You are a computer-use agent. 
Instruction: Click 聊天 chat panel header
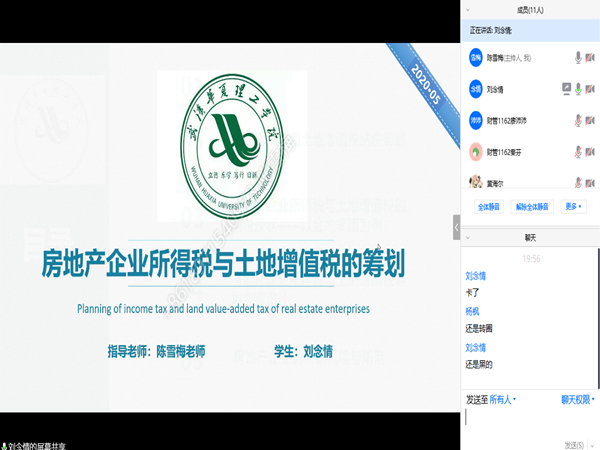pos(530,238)
